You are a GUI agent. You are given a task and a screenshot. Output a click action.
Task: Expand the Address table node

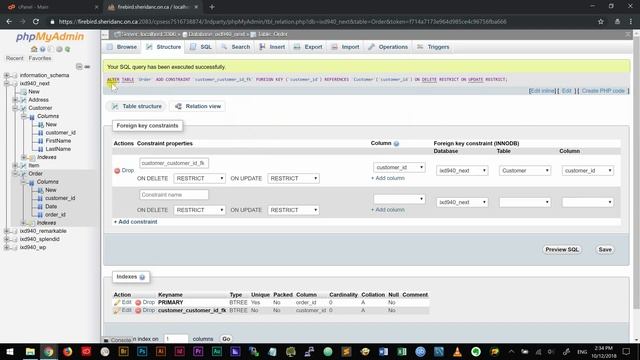tap(15, 100)
